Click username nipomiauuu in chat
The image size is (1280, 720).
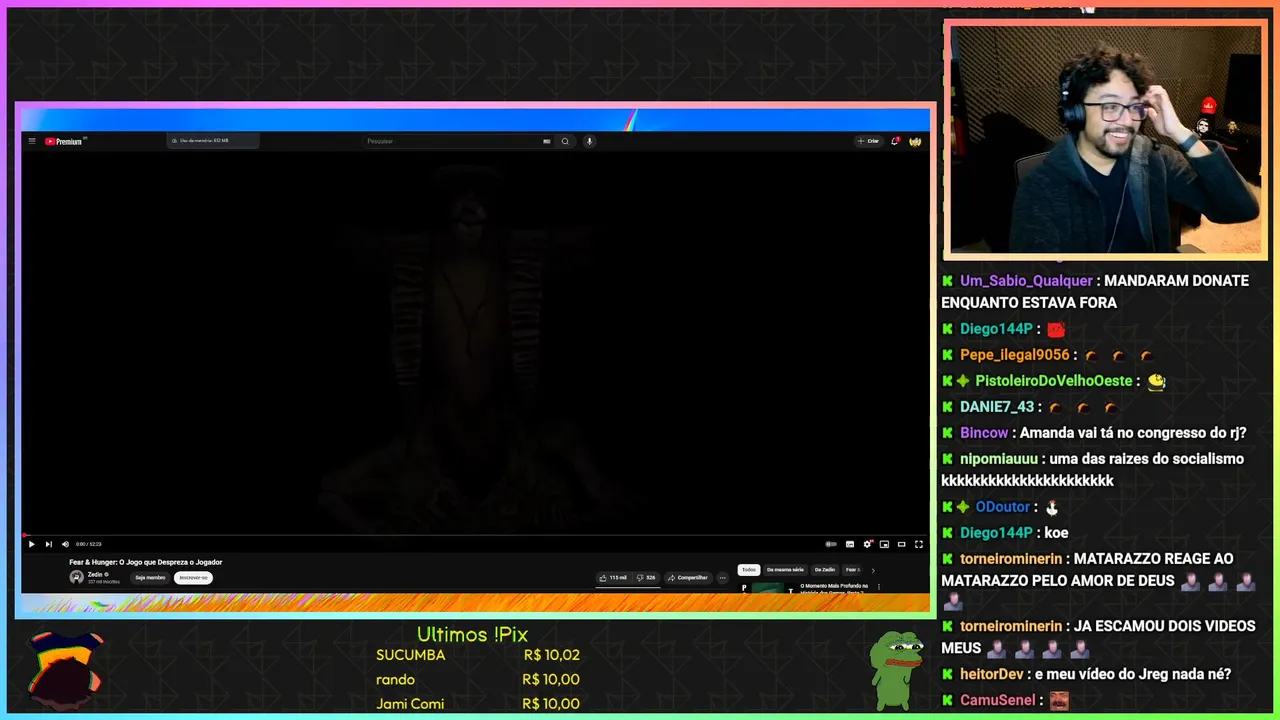(999, 459)
